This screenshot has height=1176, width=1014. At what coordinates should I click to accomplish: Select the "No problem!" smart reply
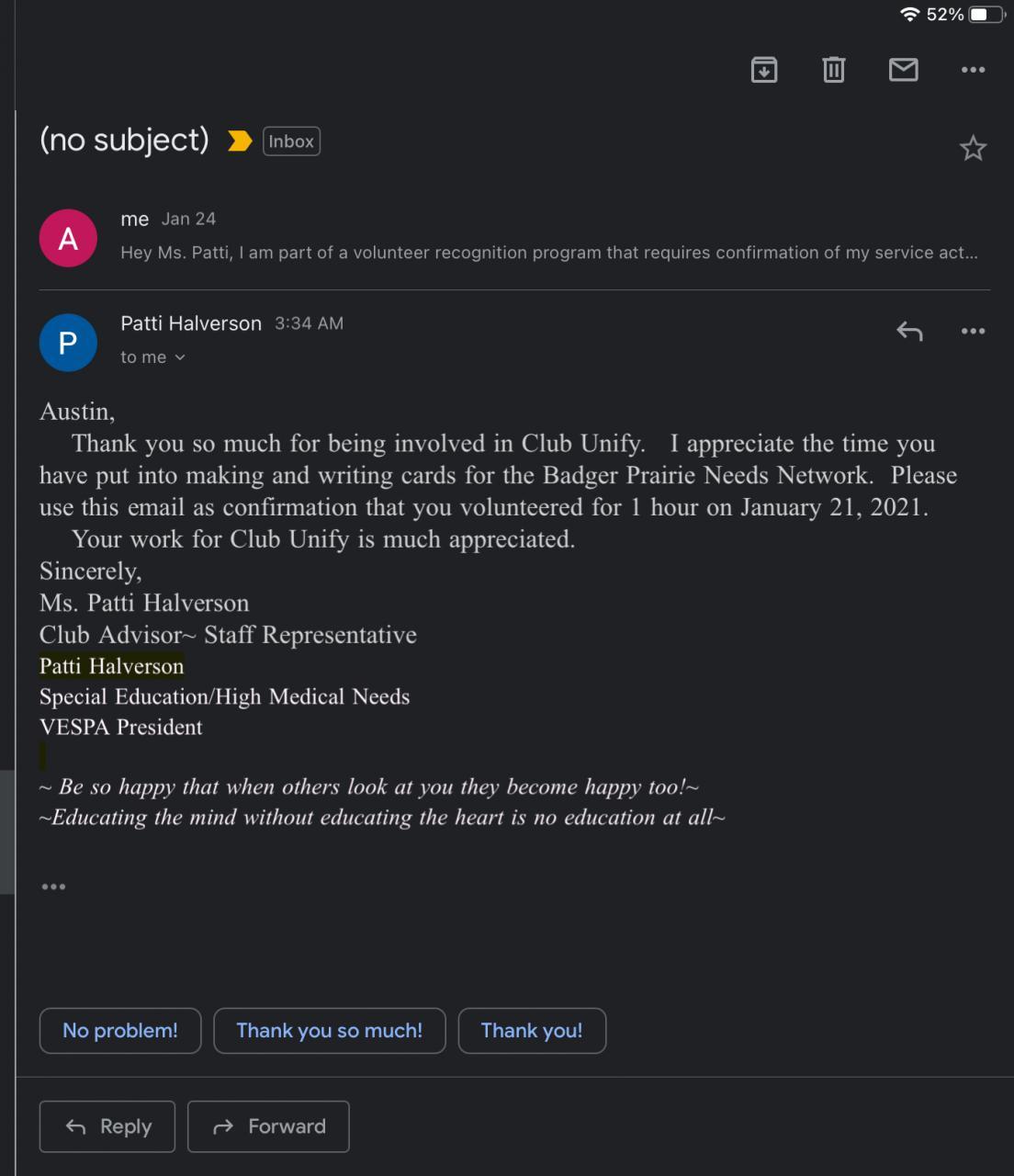coord(120,1031)
